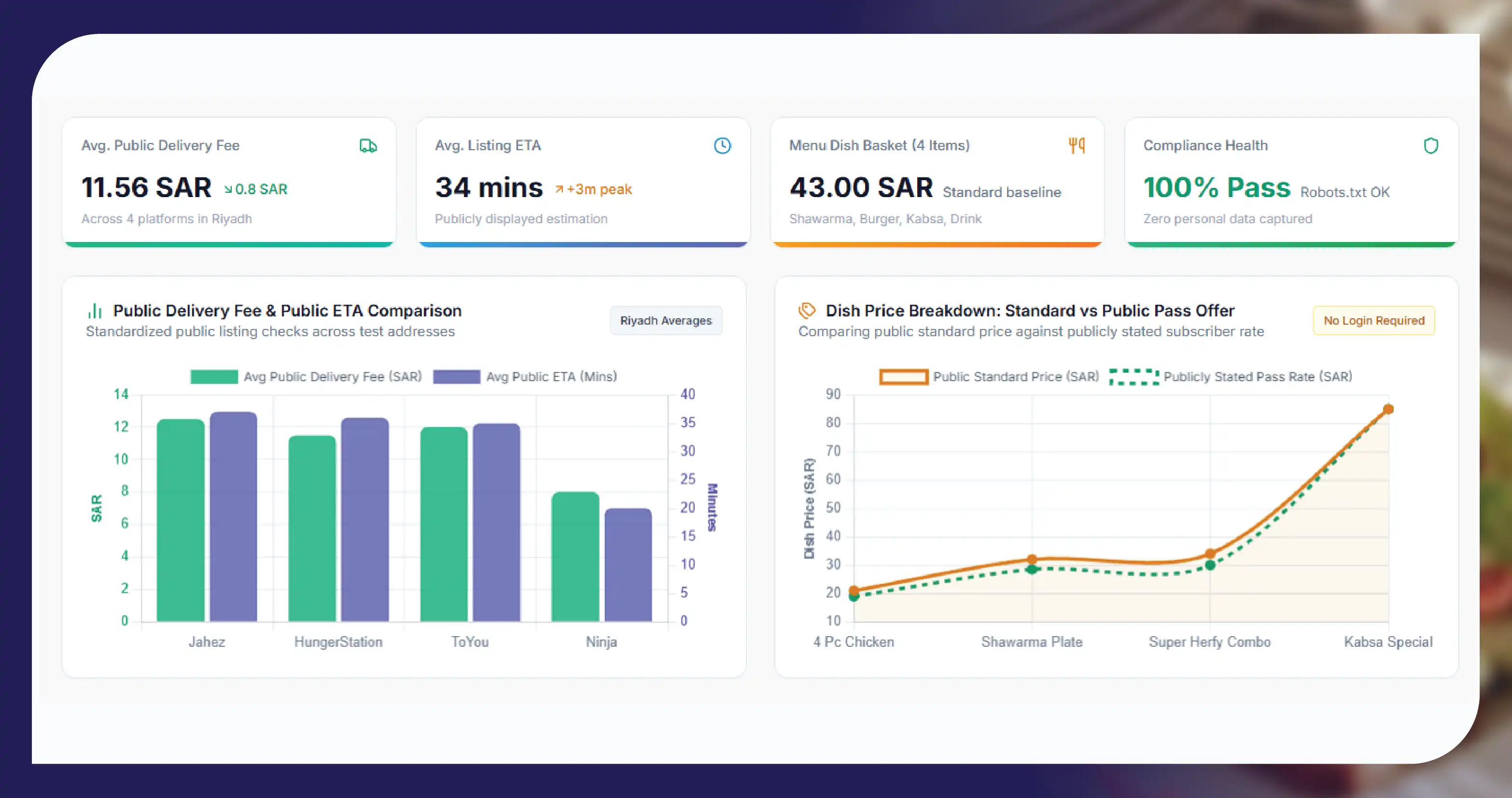Click Jahez purple ETA bar
Image resolution: width=1512 pixels, height=798 pixels.
[234, 516]
